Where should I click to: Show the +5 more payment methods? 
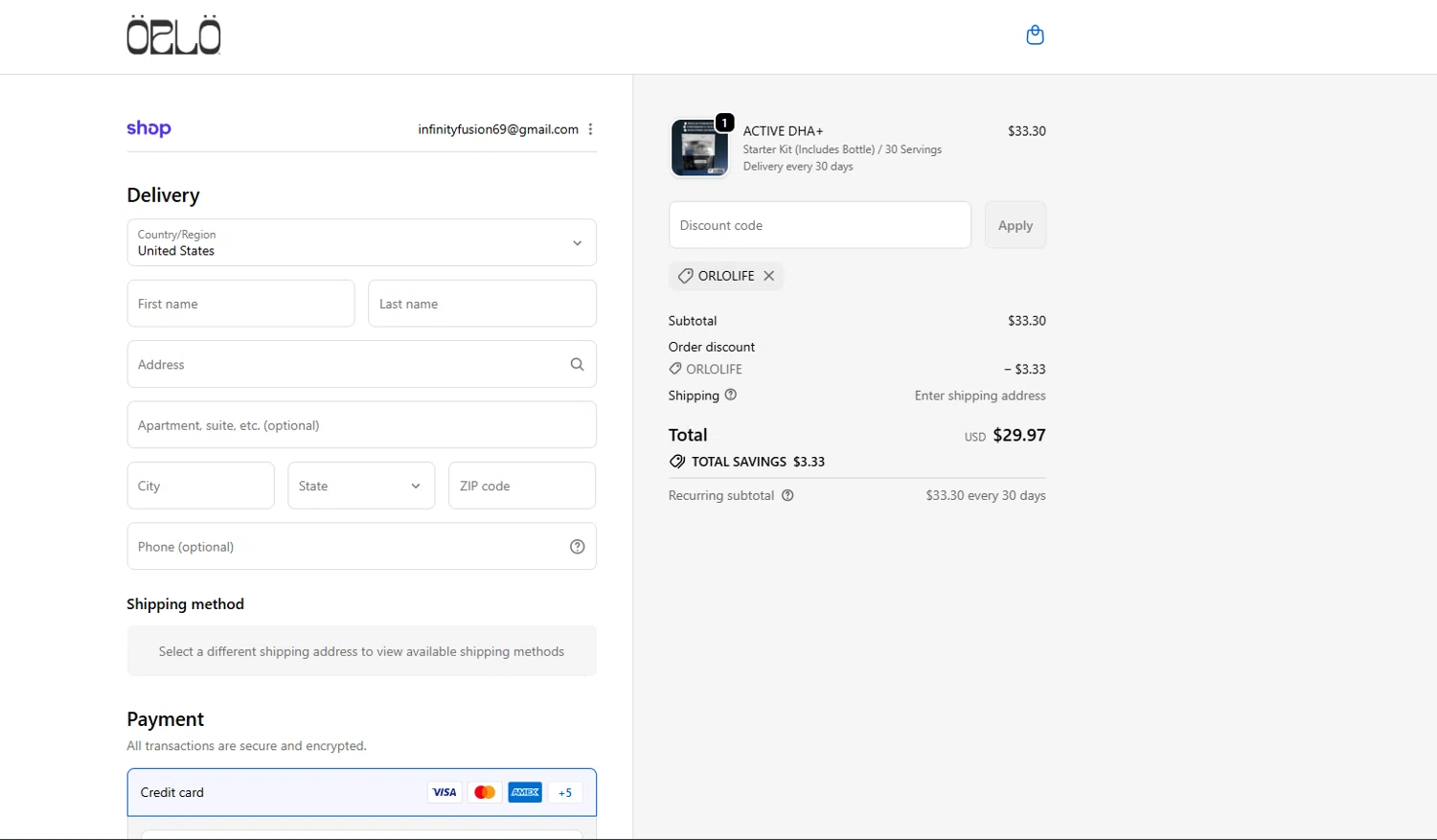(x=565, y=792)
